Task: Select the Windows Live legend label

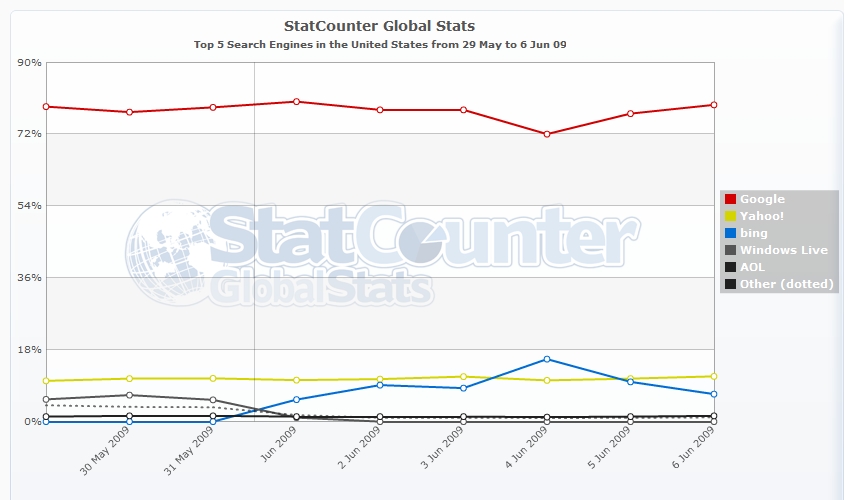Action: [x=784, y=250]
